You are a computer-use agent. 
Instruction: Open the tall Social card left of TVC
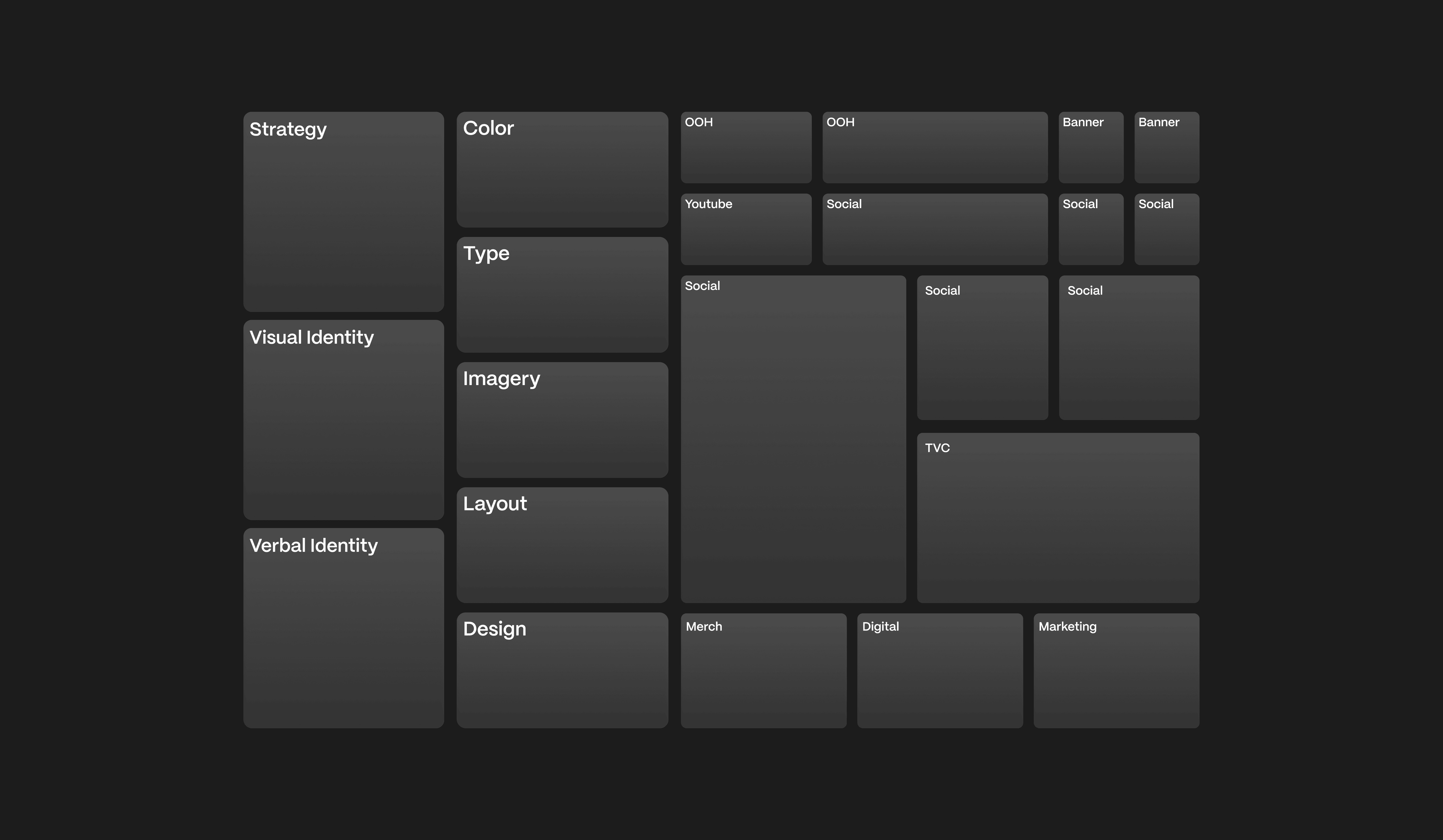[793, 439]
